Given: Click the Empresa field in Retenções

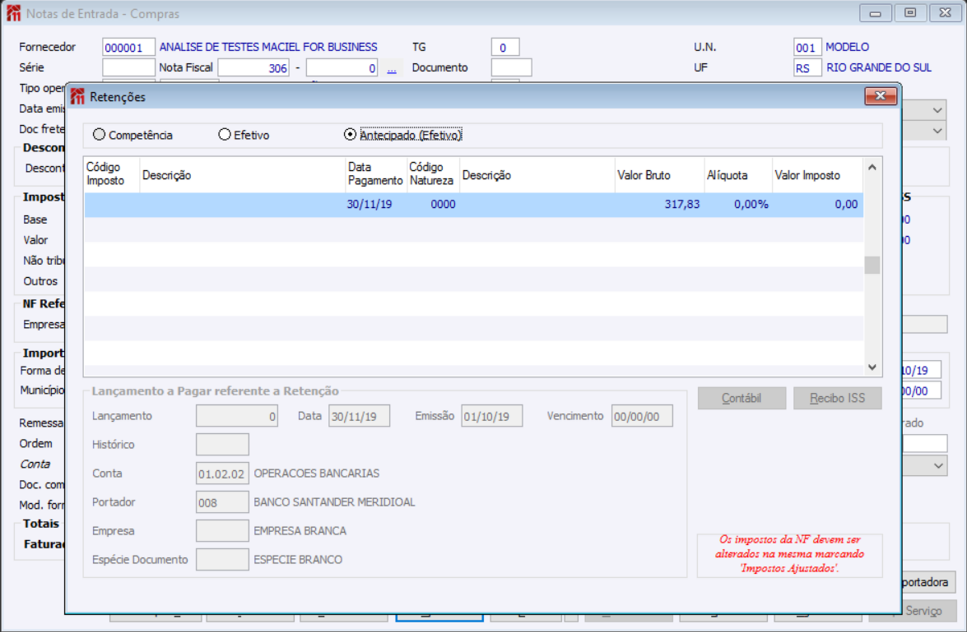Looking at the screenshot, I should 223,531.
